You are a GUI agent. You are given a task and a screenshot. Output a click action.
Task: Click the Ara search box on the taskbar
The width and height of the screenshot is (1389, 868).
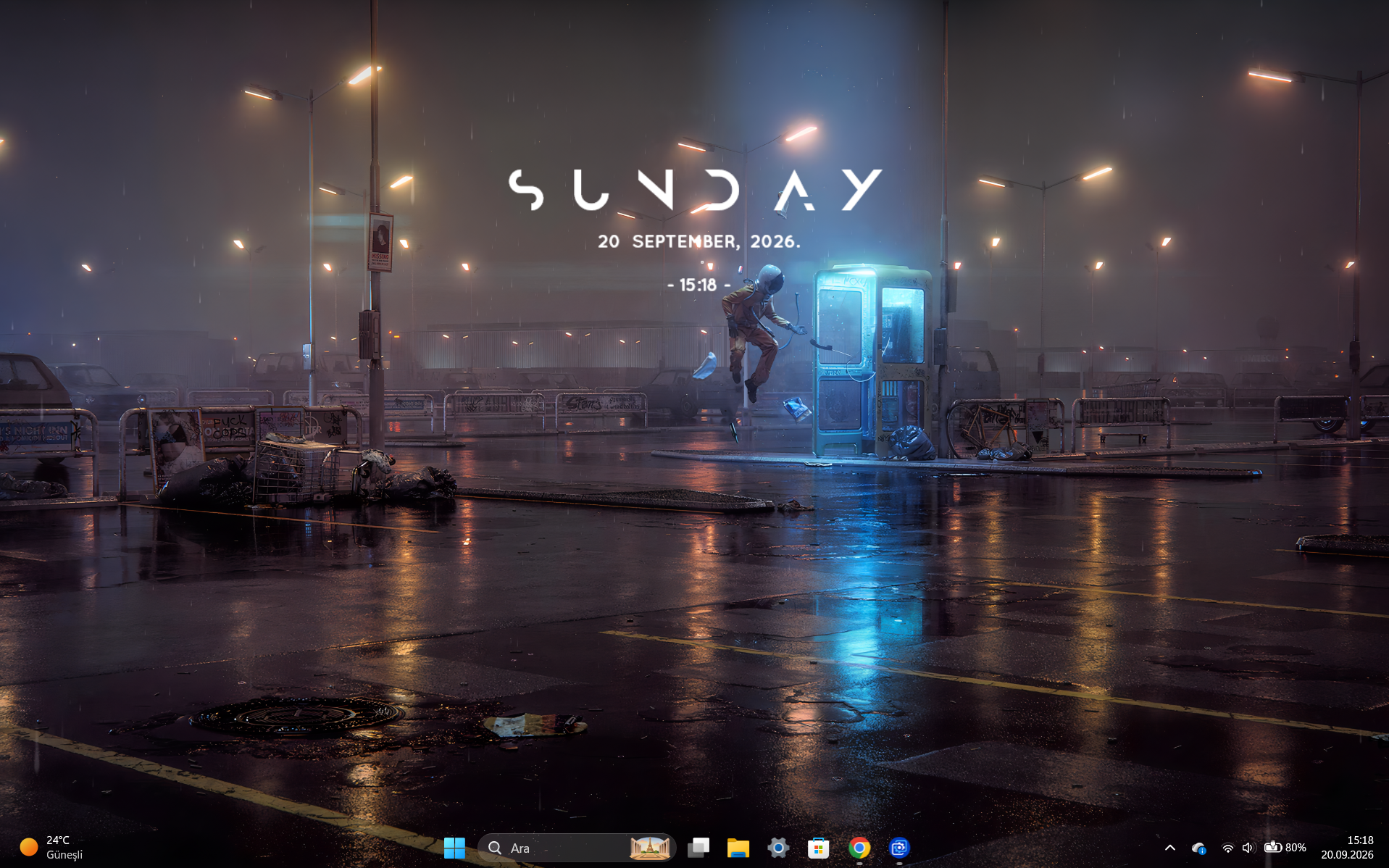pyautogui.click(x=577, y=848)
